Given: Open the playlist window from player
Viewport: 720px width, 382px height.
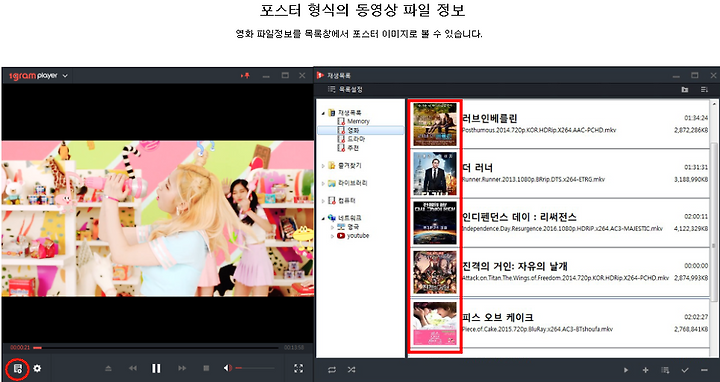Looking at the screenshot, I should [x=17, y=368].
